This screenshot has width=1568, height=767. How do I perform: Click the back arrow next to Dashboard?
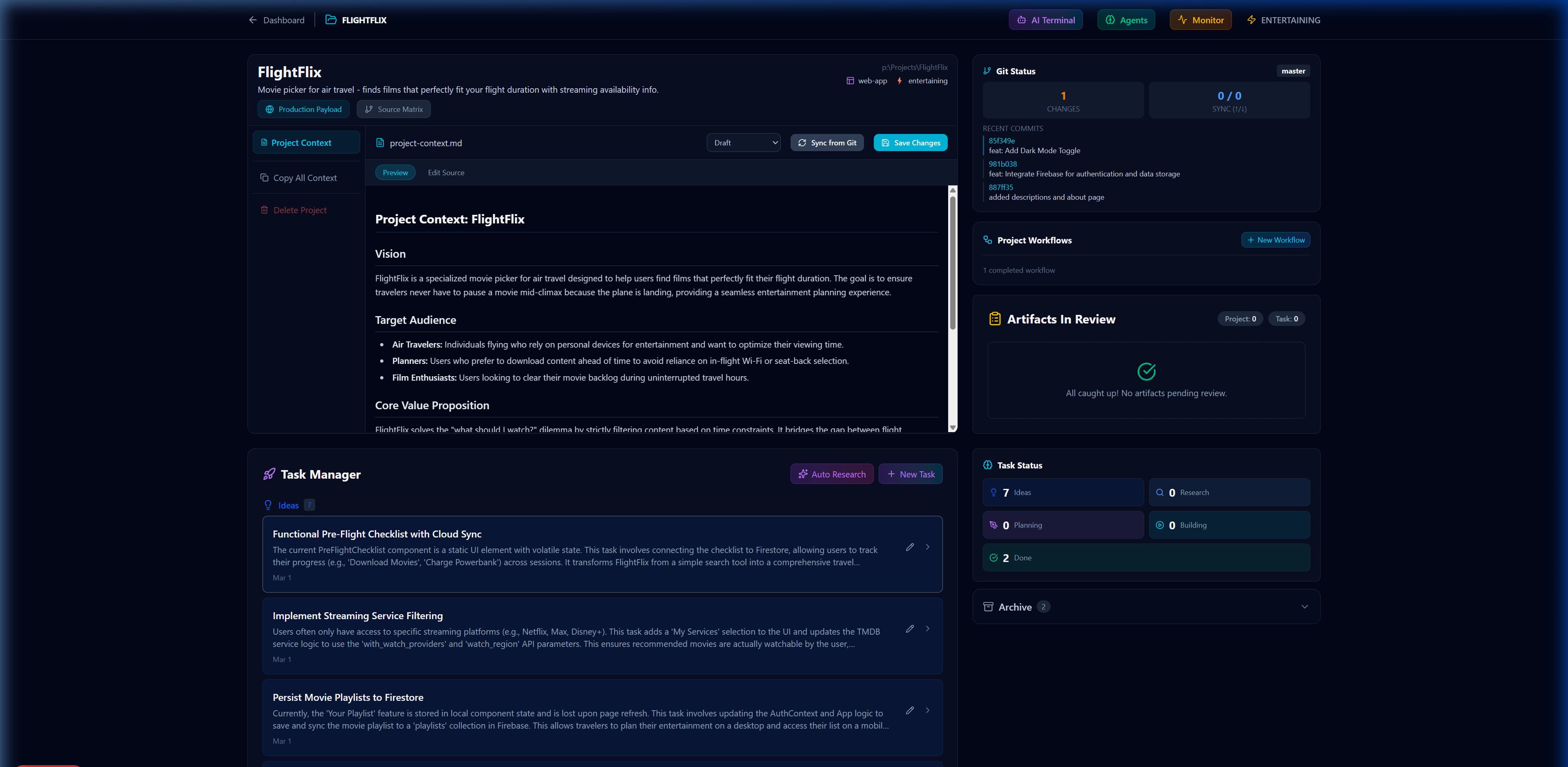point(253,20)
